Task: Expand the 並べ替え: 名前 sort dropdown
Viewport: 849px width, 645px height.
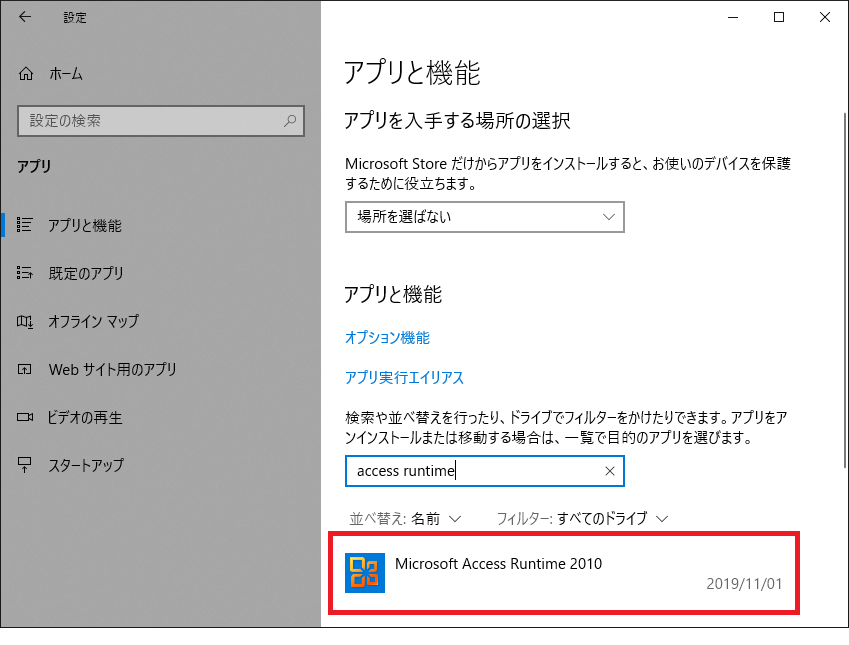Action: point(405,518)
